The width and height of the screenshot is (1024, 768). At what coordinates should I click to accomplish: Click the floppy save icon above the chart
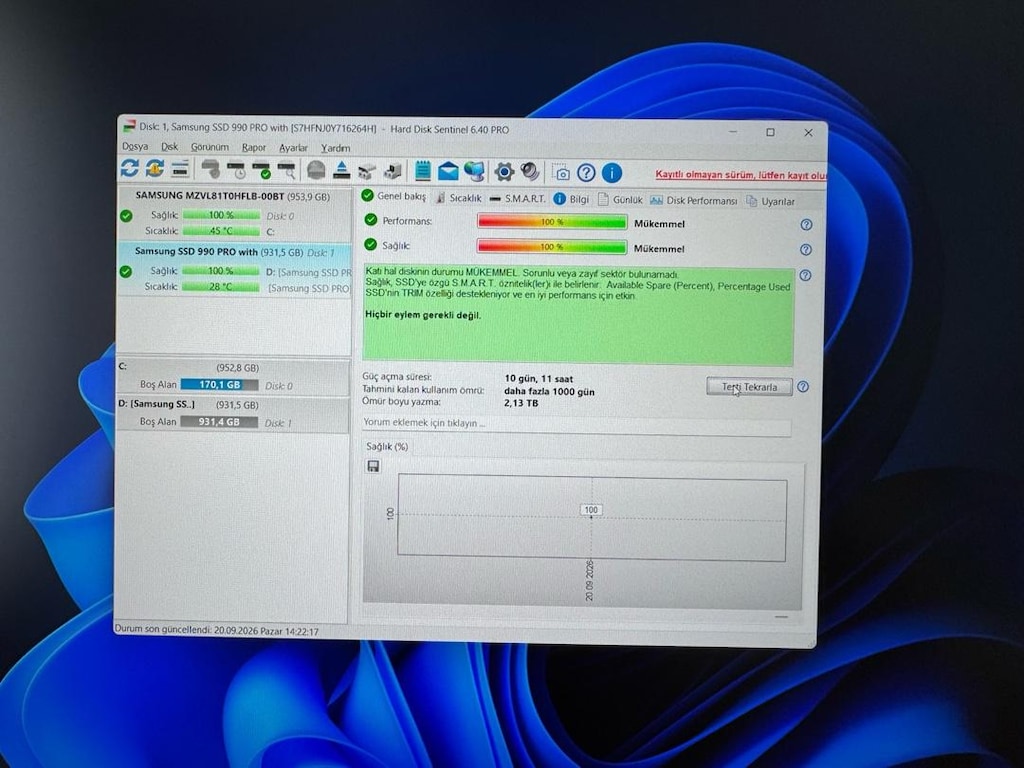(374, 466)
